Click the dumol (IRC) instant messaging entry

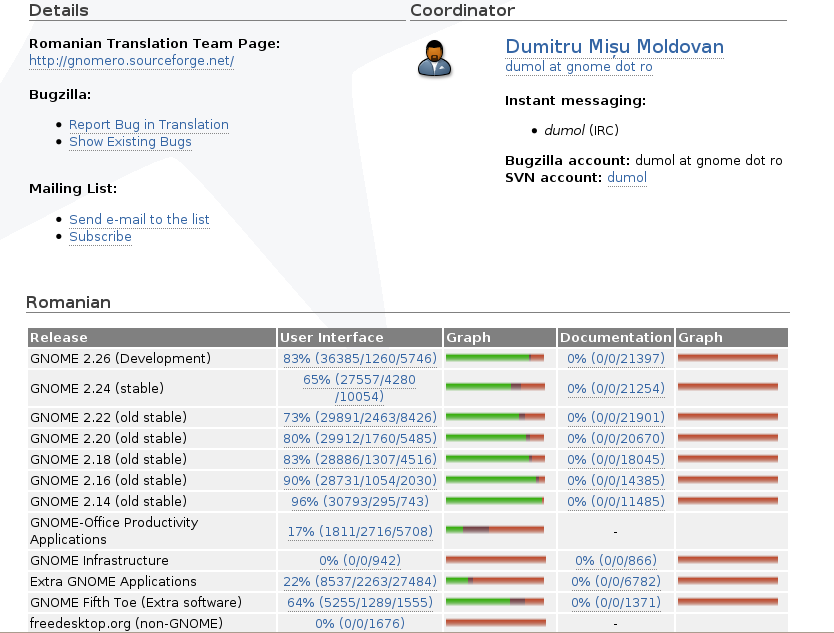point(581,130)
